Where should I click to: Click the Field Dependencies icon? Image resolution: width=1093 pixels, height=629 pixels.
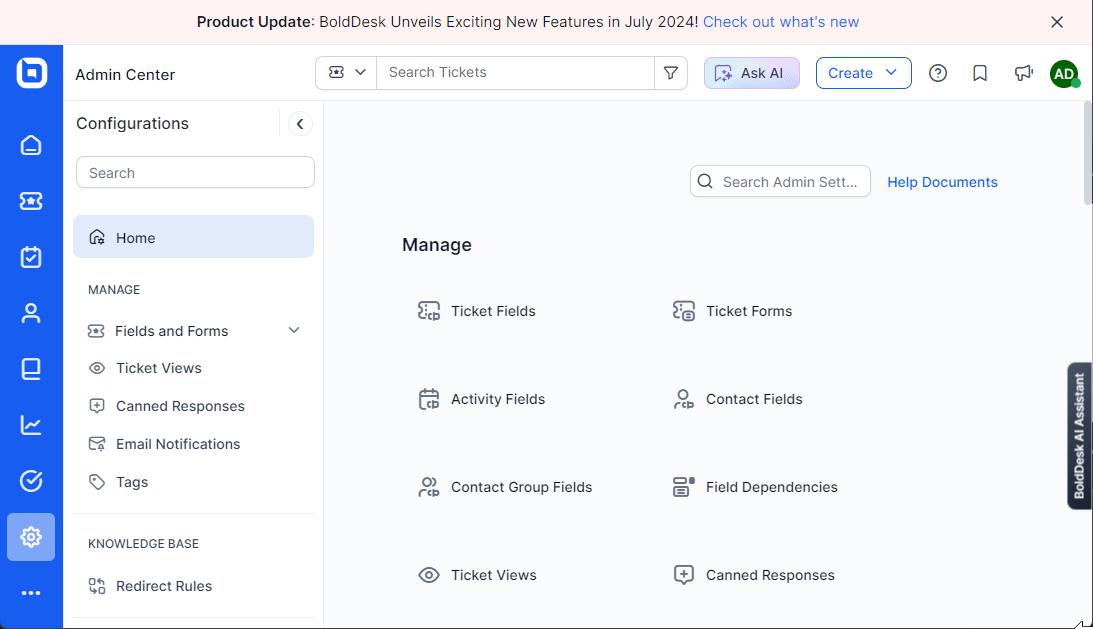pyautogui.click(x=684, y=487)
